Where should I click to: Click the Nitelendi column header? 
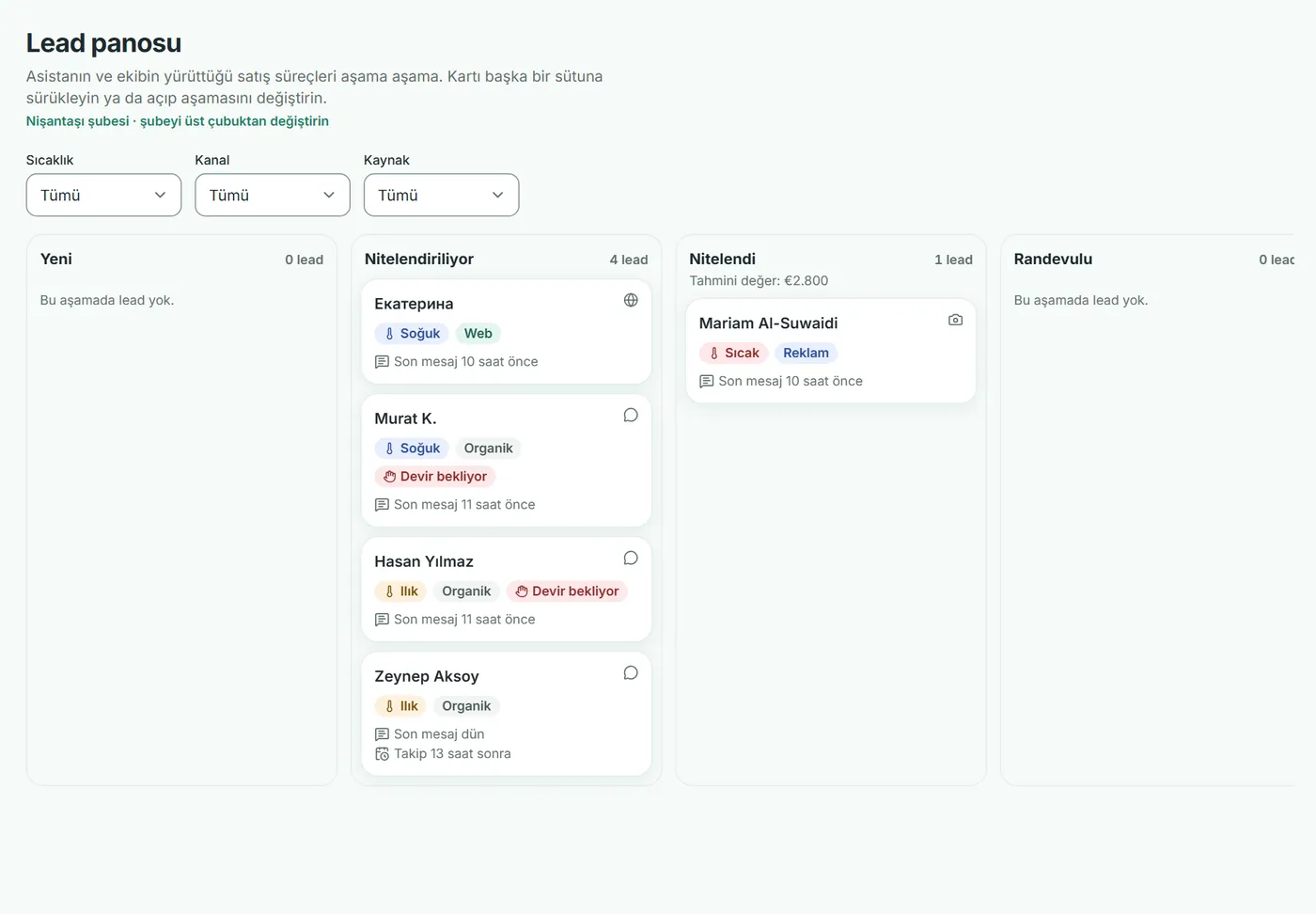point(722,260)
